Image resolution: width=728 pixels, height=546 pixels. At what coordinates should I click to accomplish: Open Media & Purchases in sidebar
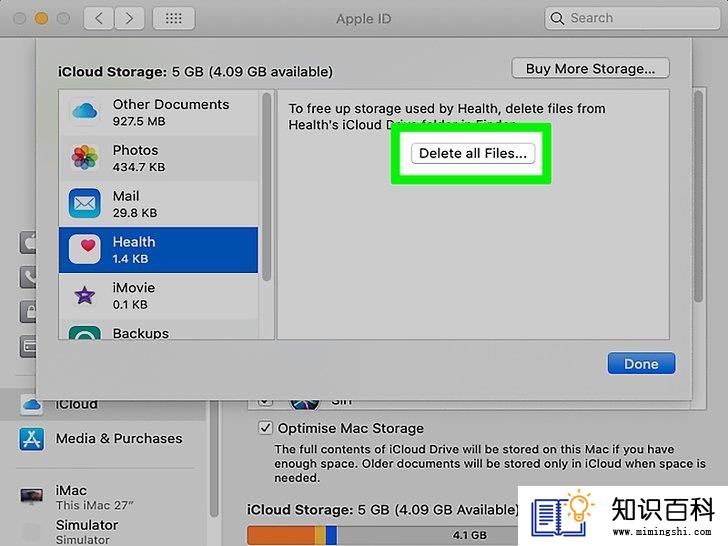pos(101,439)
